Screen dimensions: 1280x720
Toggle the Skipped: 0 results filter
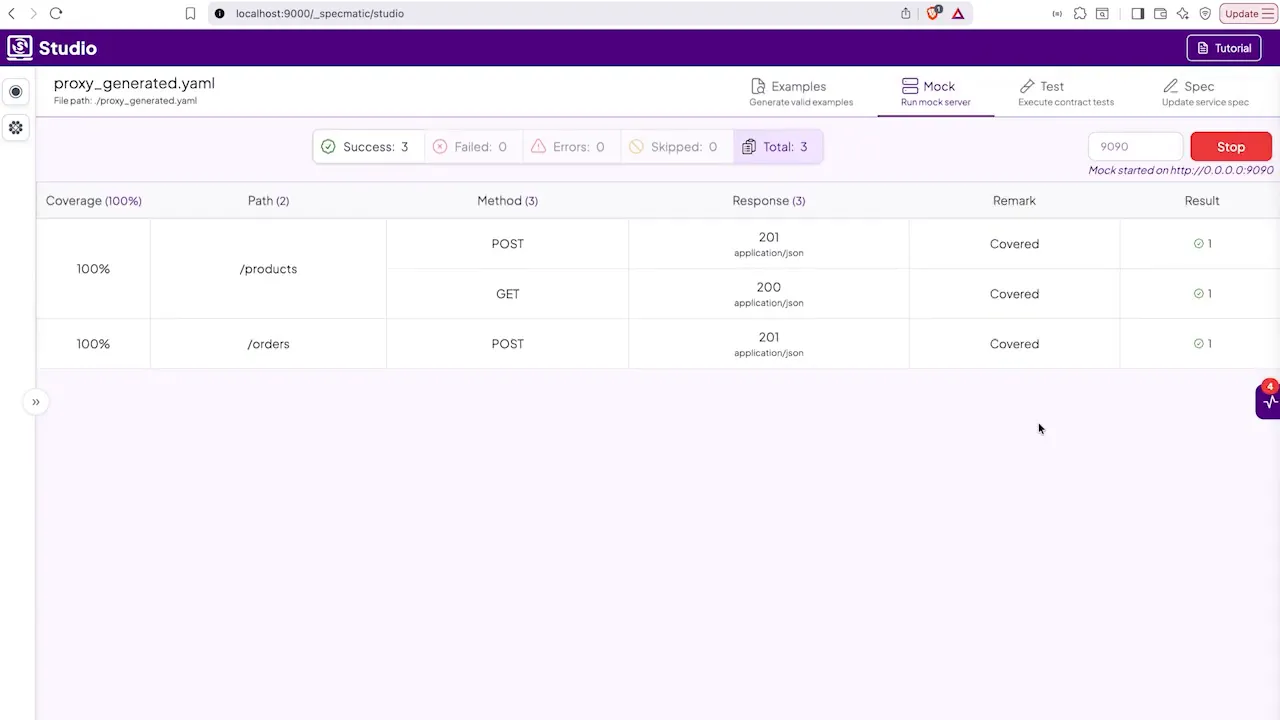673,146
